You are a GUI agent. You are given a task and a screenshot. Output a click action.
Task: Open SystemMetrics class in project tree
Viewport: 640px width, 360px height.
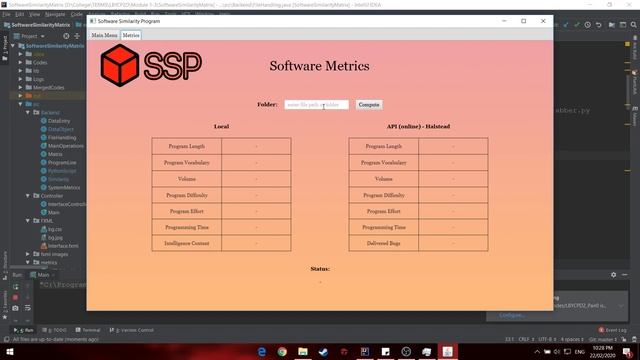tap(64, 188)
